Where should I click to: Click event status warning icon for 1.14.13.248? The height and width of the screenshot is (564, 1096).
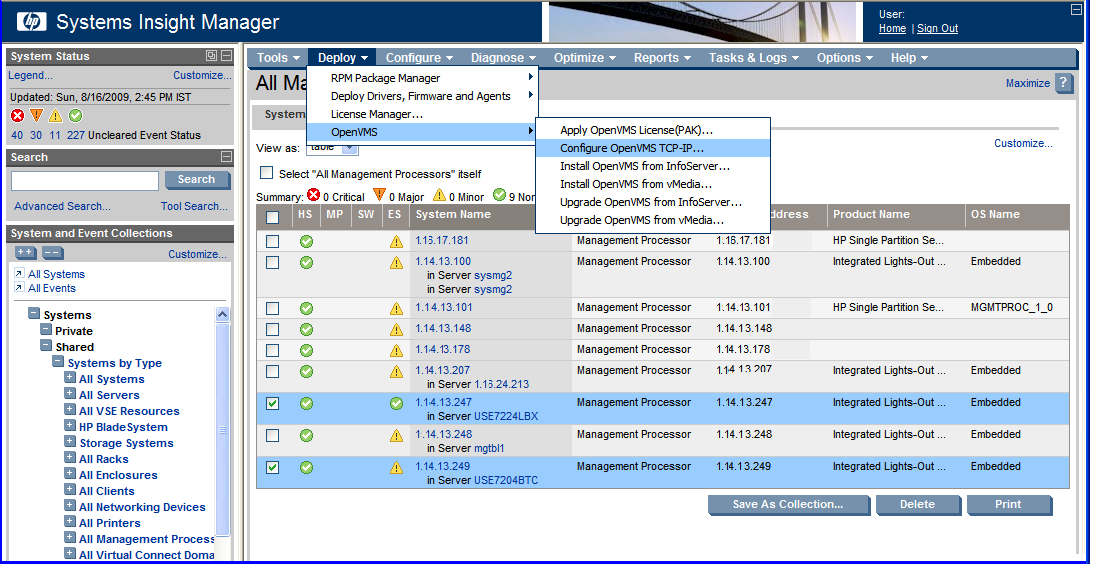(x=396, y=436)
